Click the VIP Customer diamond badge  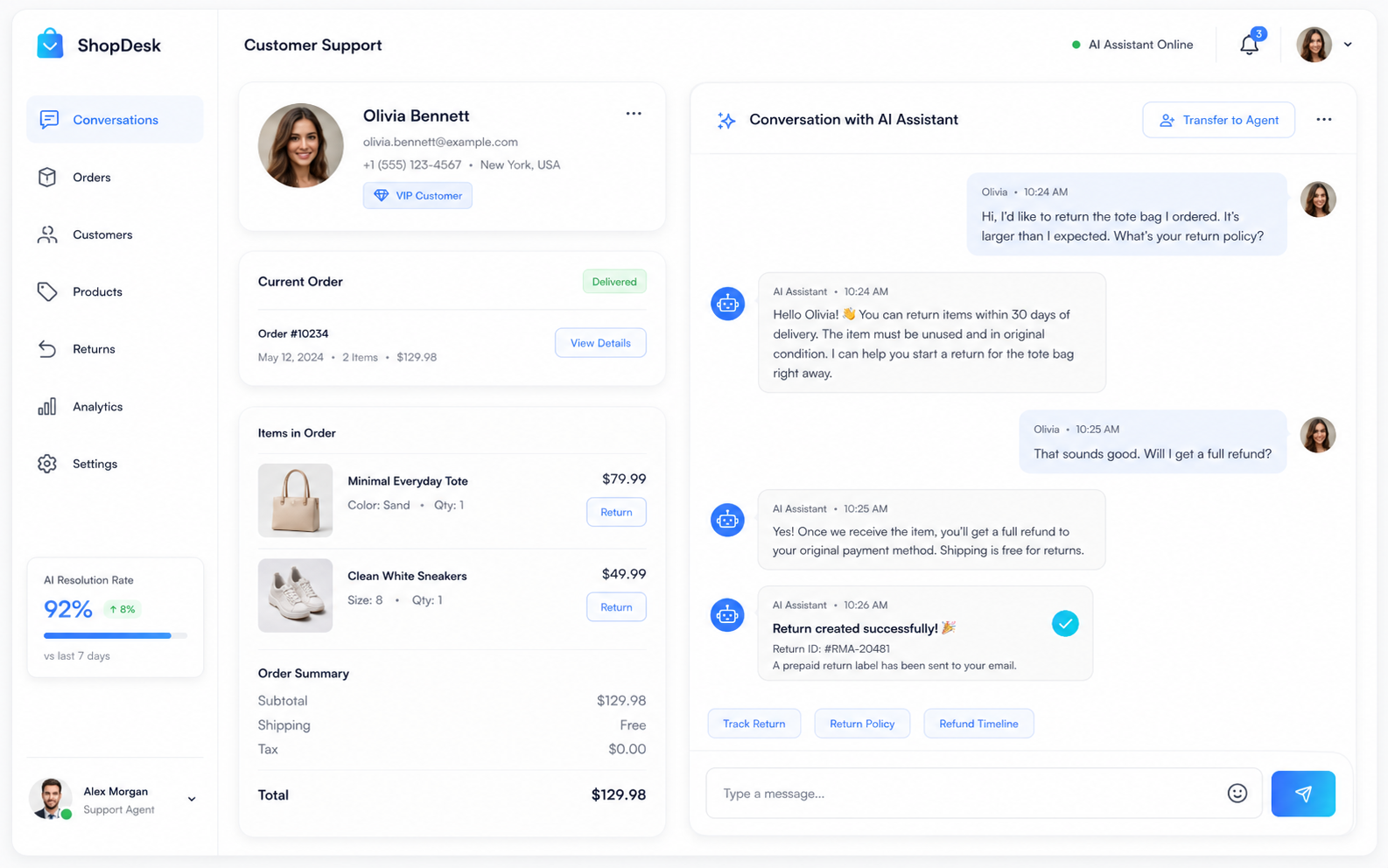coord(417,196)
